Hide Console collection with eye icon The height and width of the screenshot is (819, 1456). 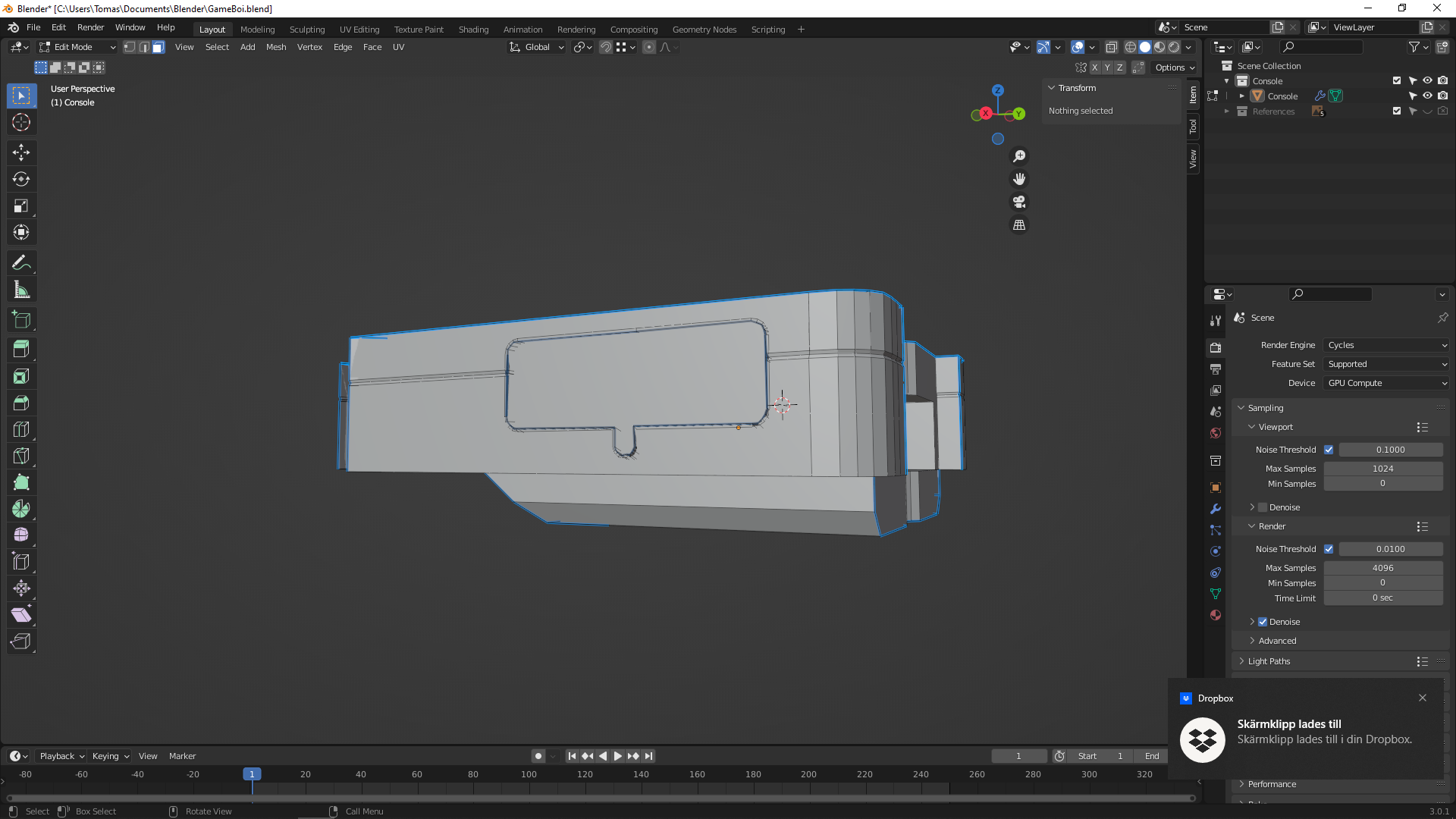coord(1427,80)
